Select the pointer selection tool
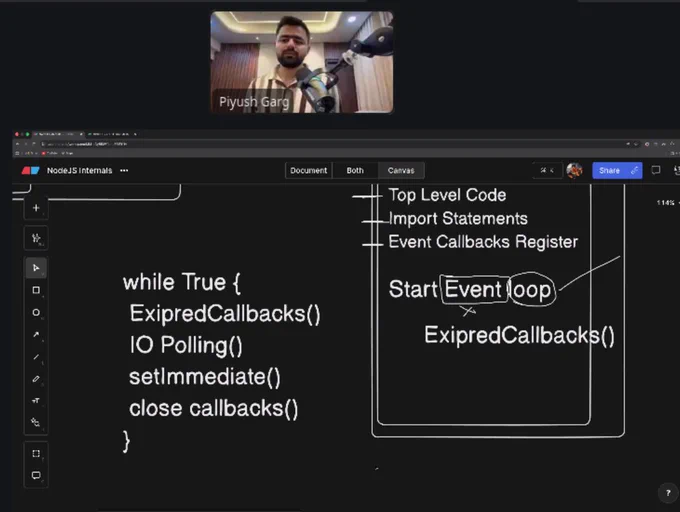 pyautogui.click(x=36, y=268)
